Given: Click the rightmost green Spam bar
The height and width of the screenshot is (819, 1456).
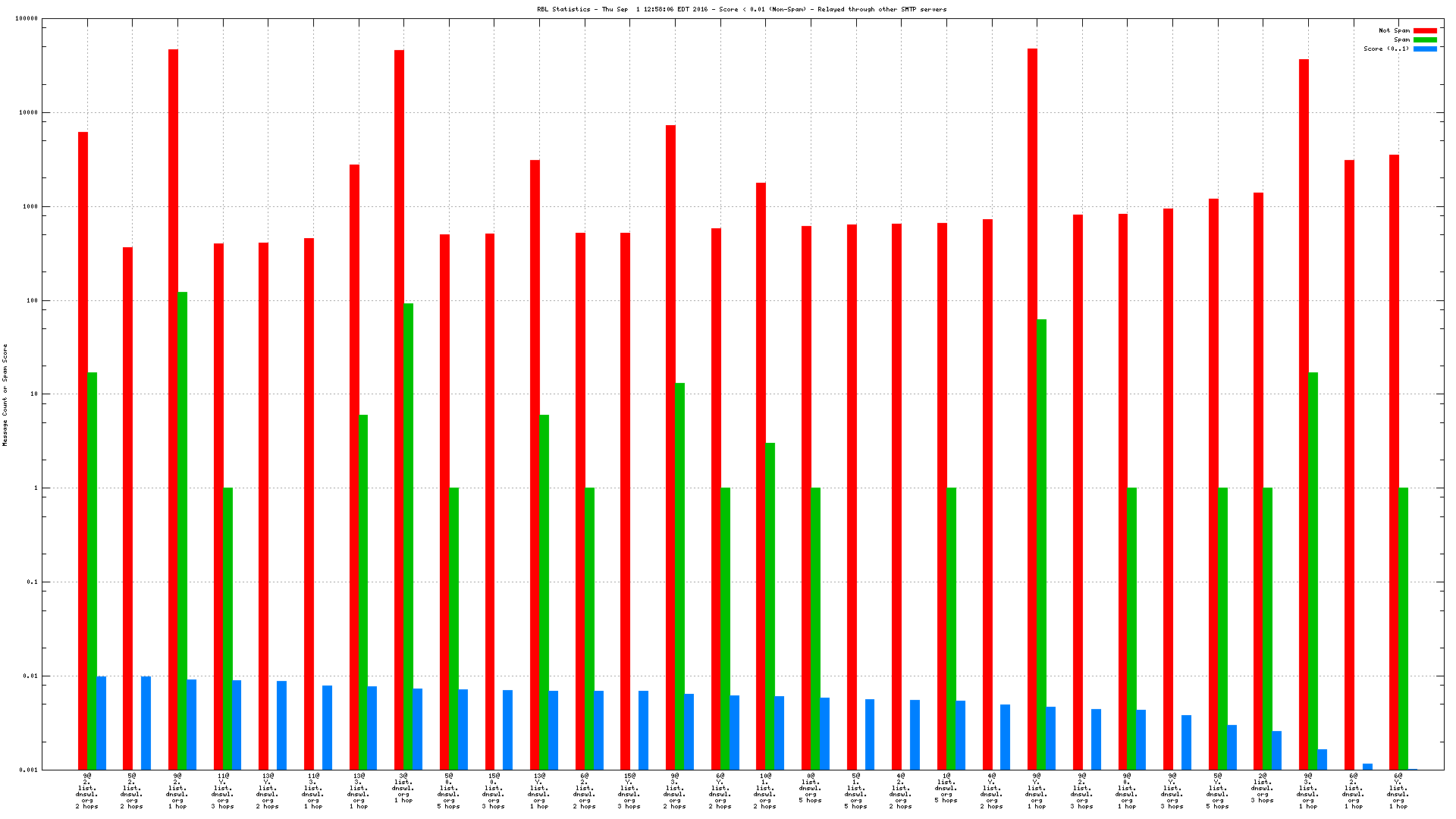Looking at the screenshot, I should [x=1403, y=628].
